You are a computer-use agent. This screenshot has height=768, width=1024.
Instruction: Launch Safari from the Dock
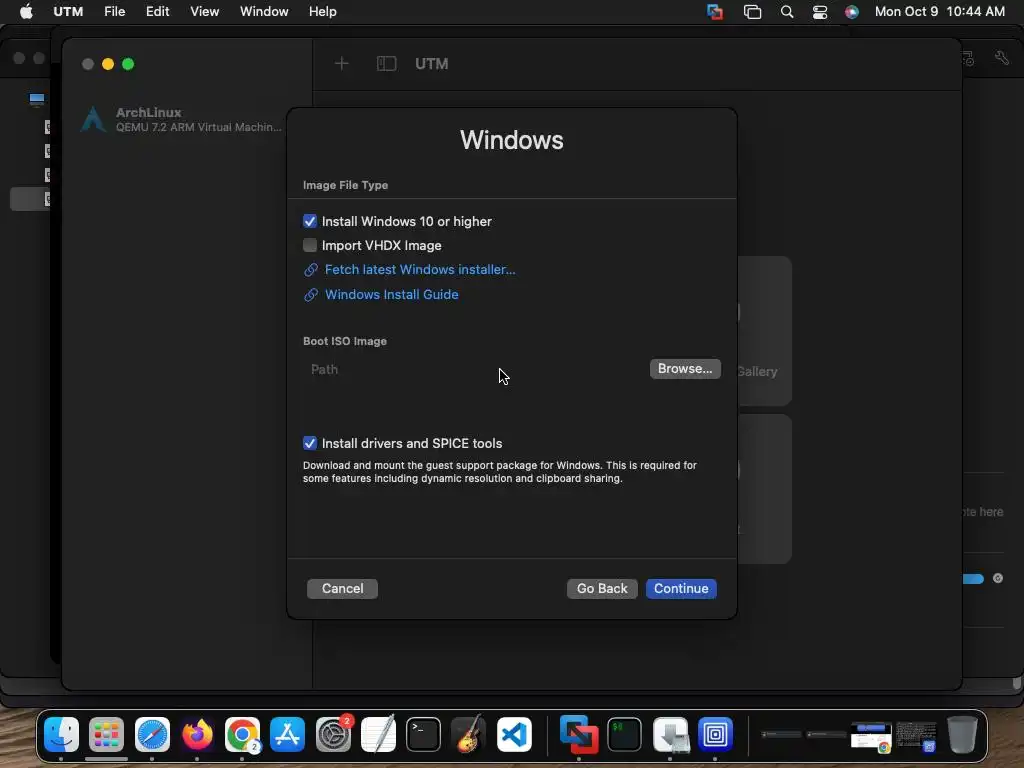(152, 734)
